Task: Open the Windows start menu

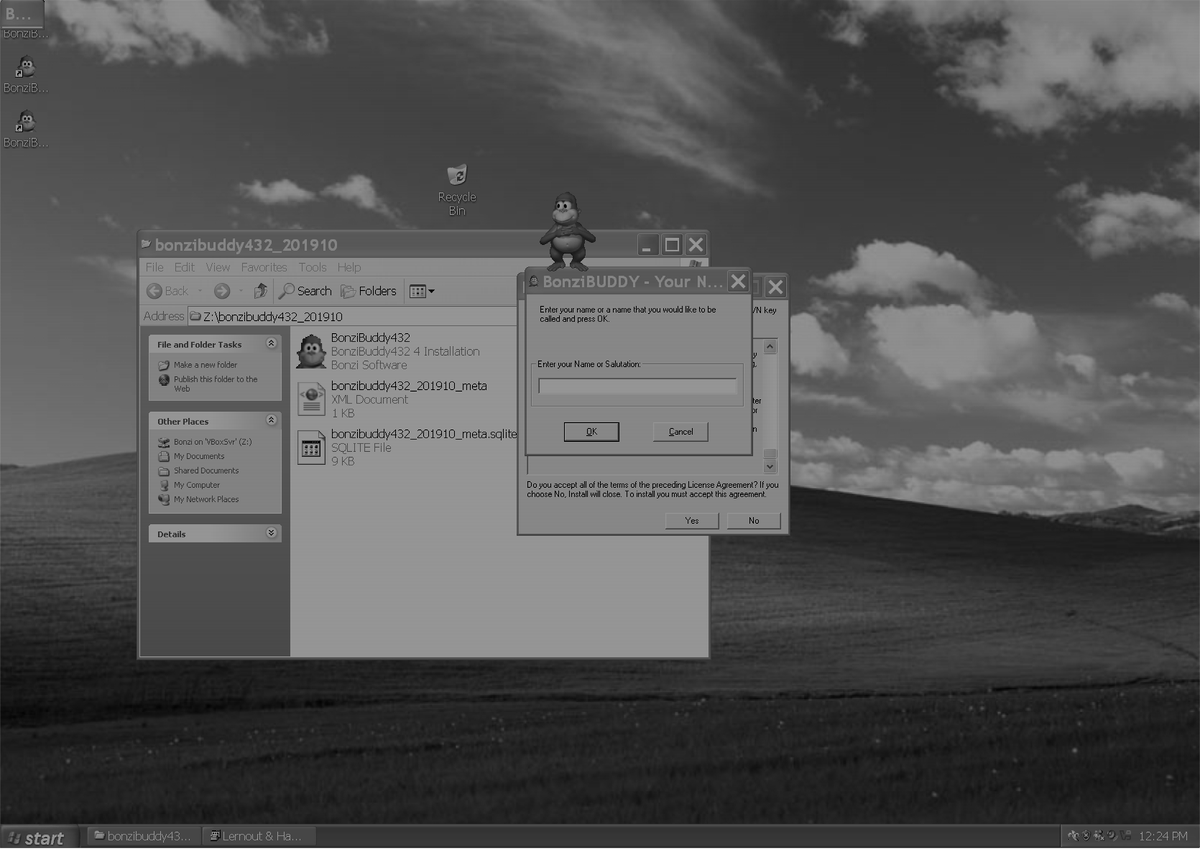Action: tap(36, 838)
